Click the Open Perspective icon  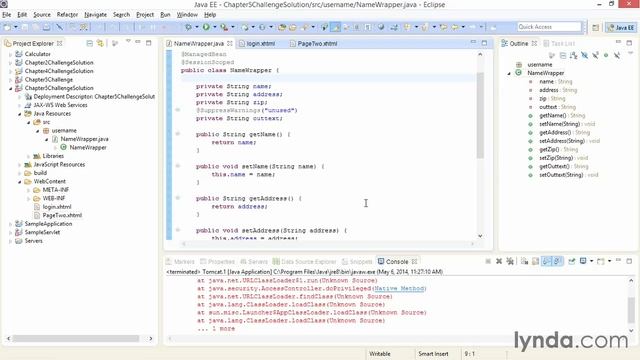[596, 27]
